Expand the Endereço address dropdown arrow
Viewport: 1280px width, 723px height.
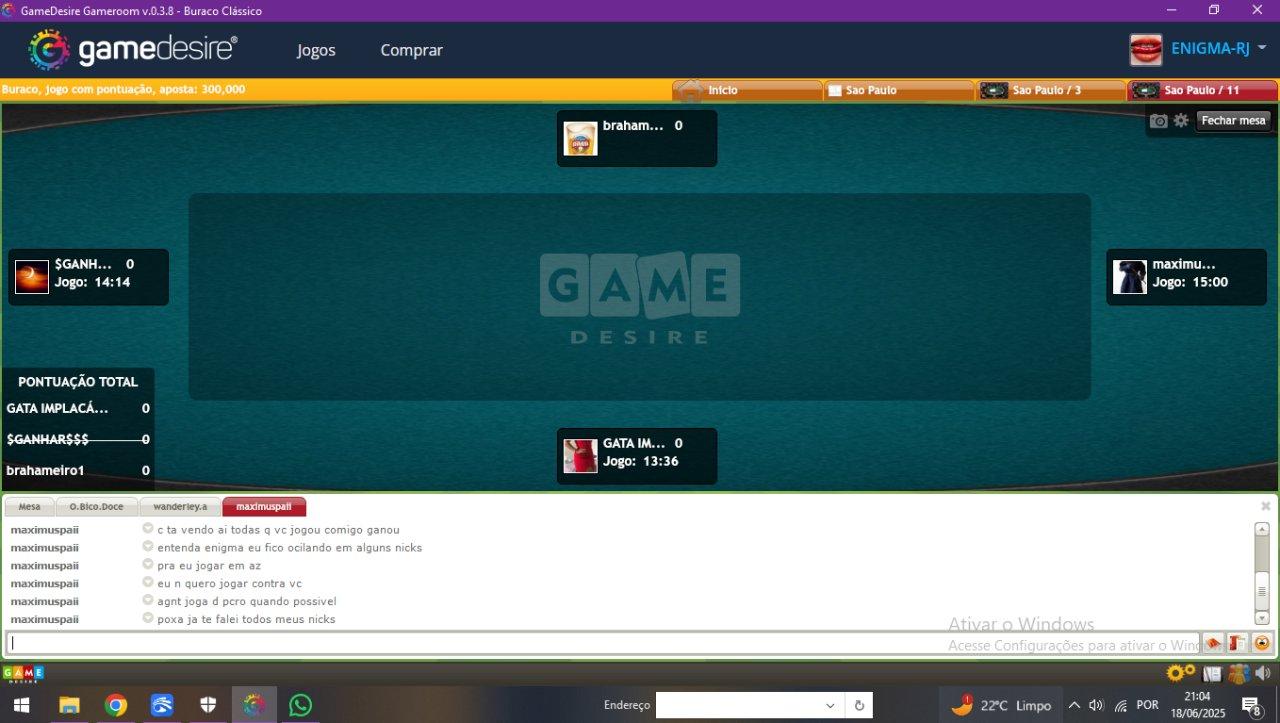tap(829, 706)
